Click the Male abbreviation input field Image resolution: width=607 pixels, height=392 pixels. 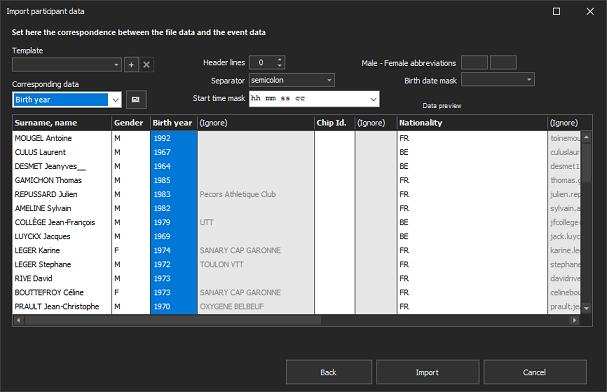click(474, 62)
